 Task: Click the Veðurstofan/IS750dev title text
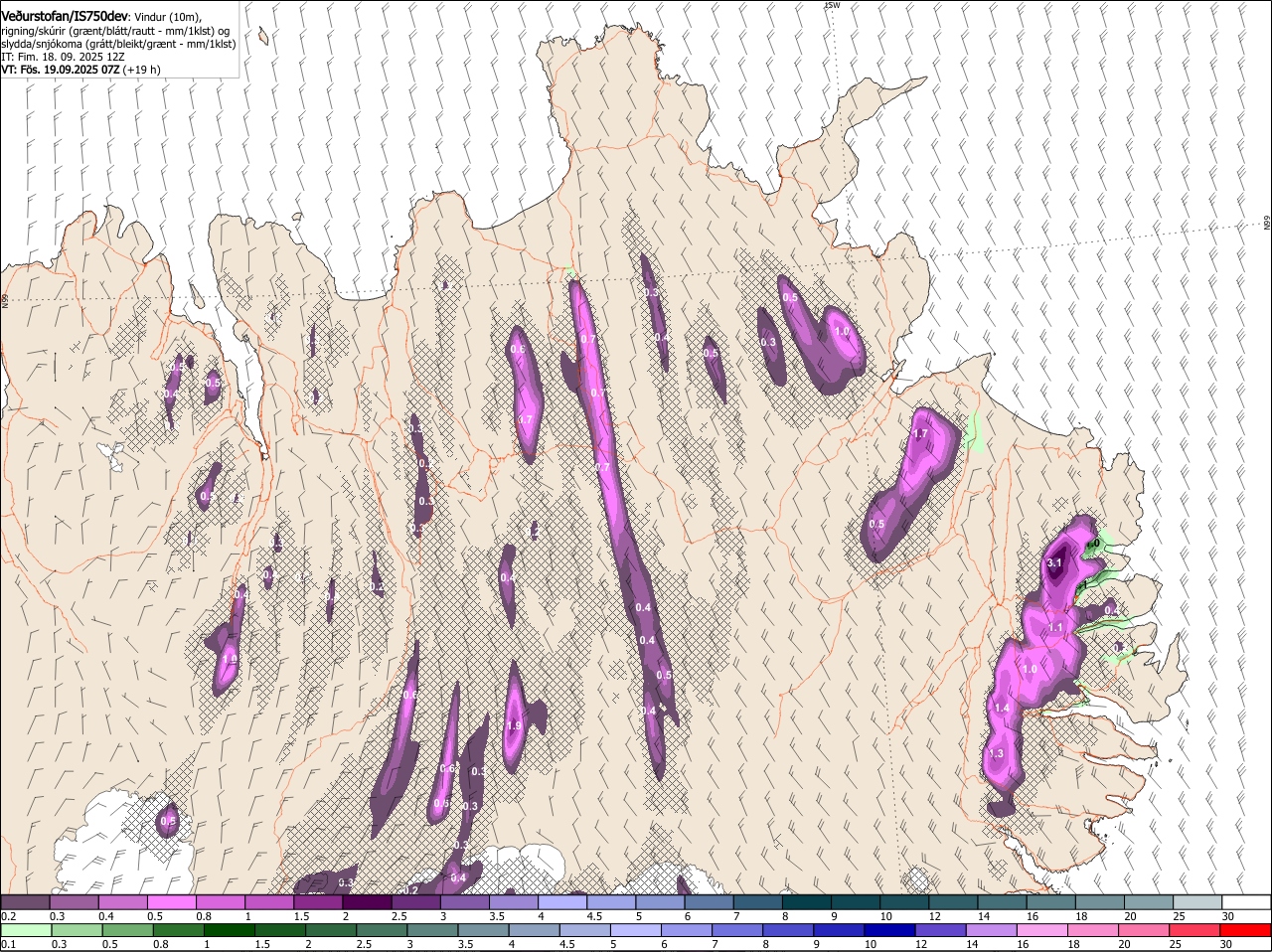tap(65, 16)
